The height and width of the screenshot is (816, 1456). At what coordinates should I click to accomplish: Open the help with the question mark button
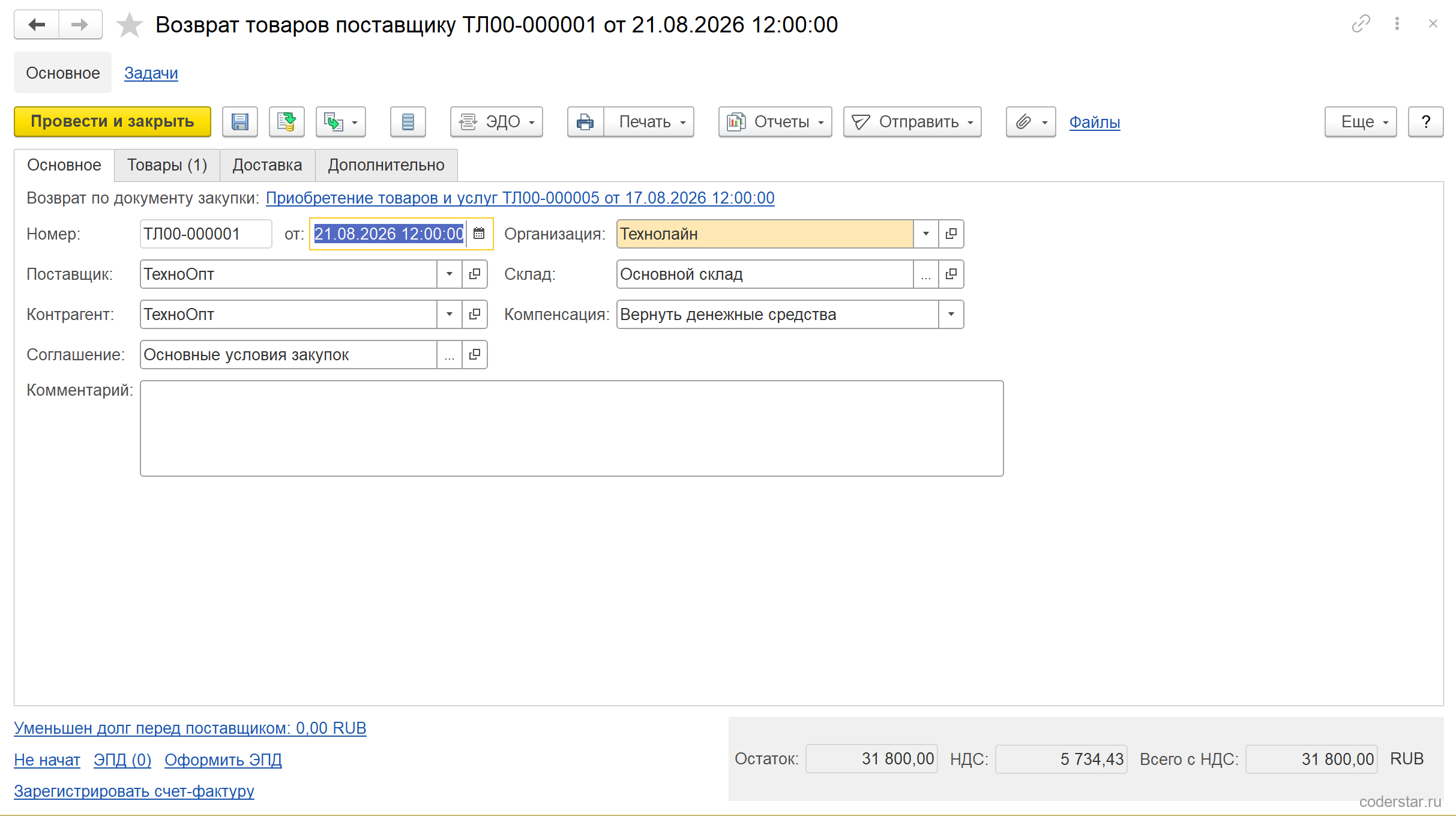click(1426, 122)
